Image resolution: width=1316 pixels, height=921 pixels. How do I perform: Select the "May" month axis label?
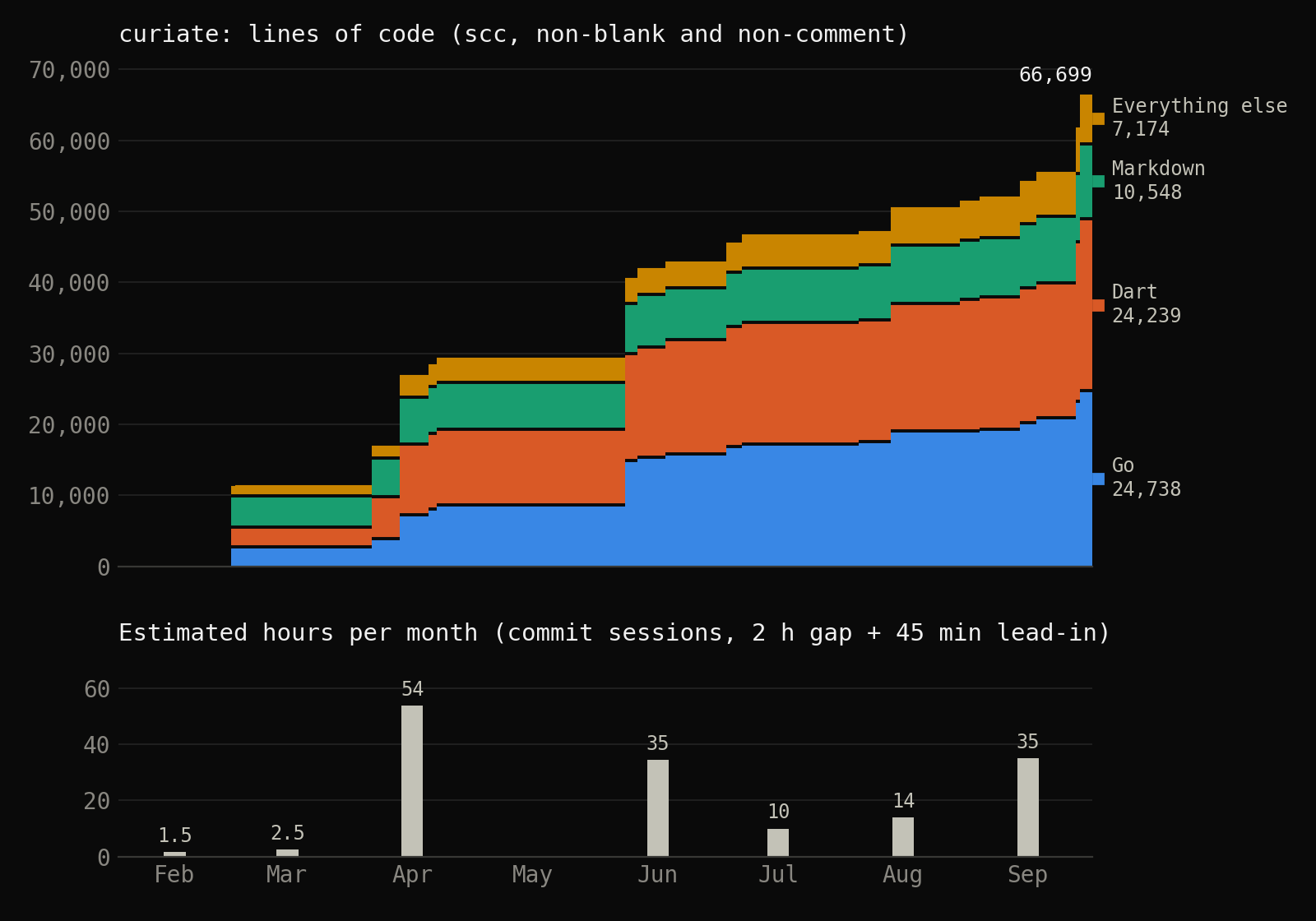tap(532, 875)
